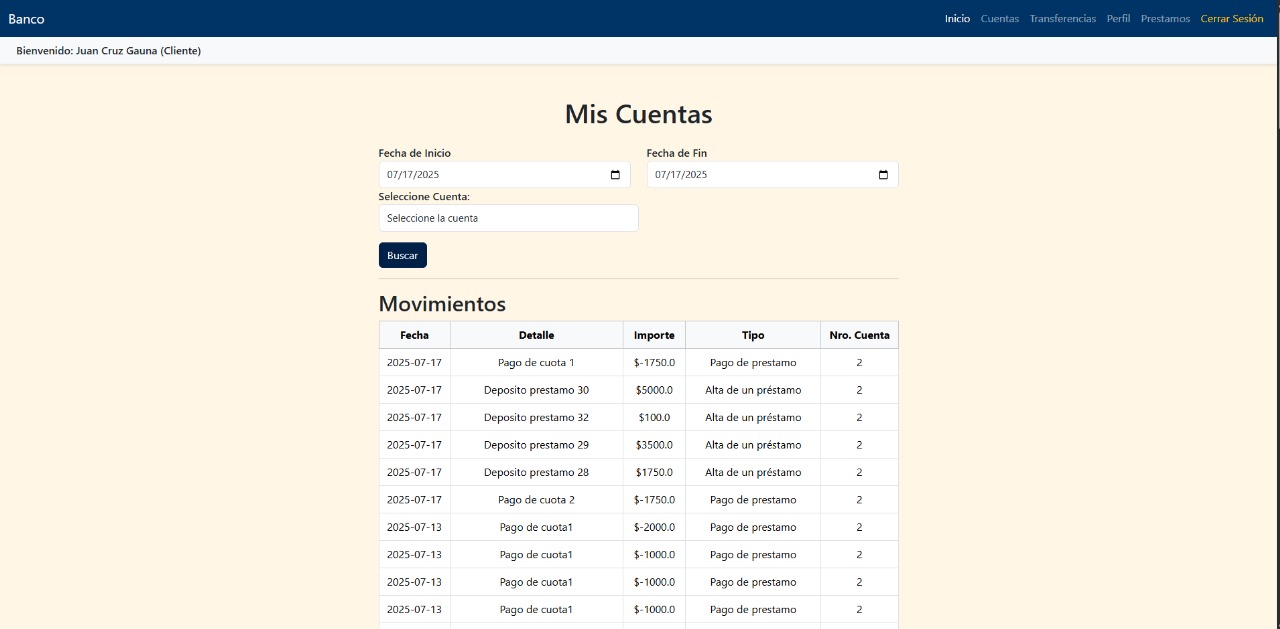The height and width of the screenshot is (629, 1280).
Task: Go to Inicio in the navbar
Action: 957,19
